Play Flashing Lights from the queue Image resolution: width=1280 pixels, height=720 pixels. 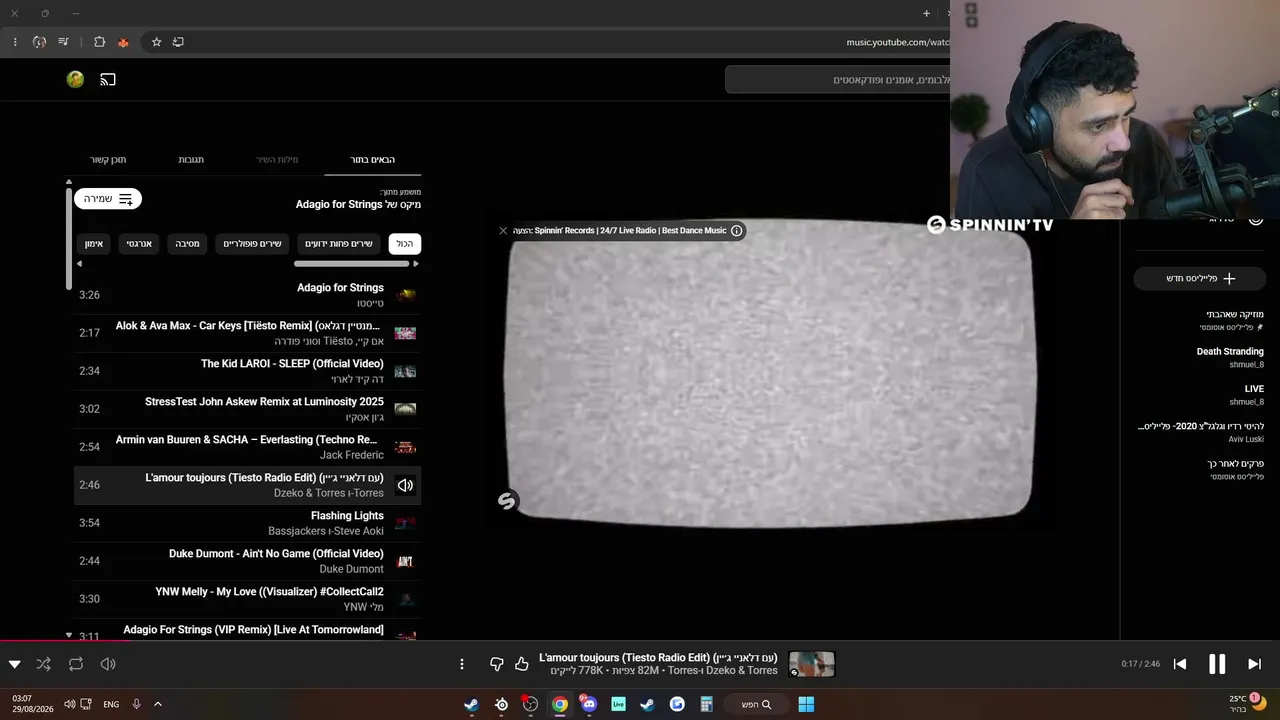point(247,523)
